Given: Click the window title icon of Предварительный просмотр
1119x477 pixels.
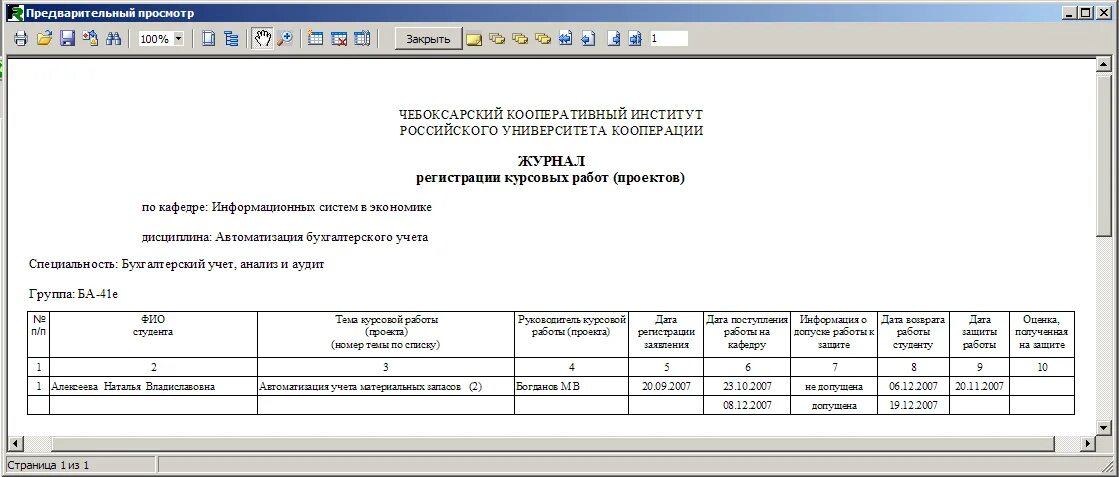Looking at the screenshot, I should [x=16, y=13].
